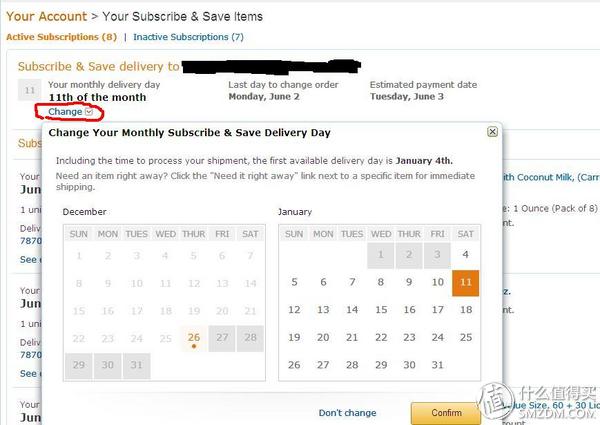Click the 11 delivery day icon
Image resolution: width=600 pixels, height=425 pixels.
pyautogui.click(x=29, y=90)
